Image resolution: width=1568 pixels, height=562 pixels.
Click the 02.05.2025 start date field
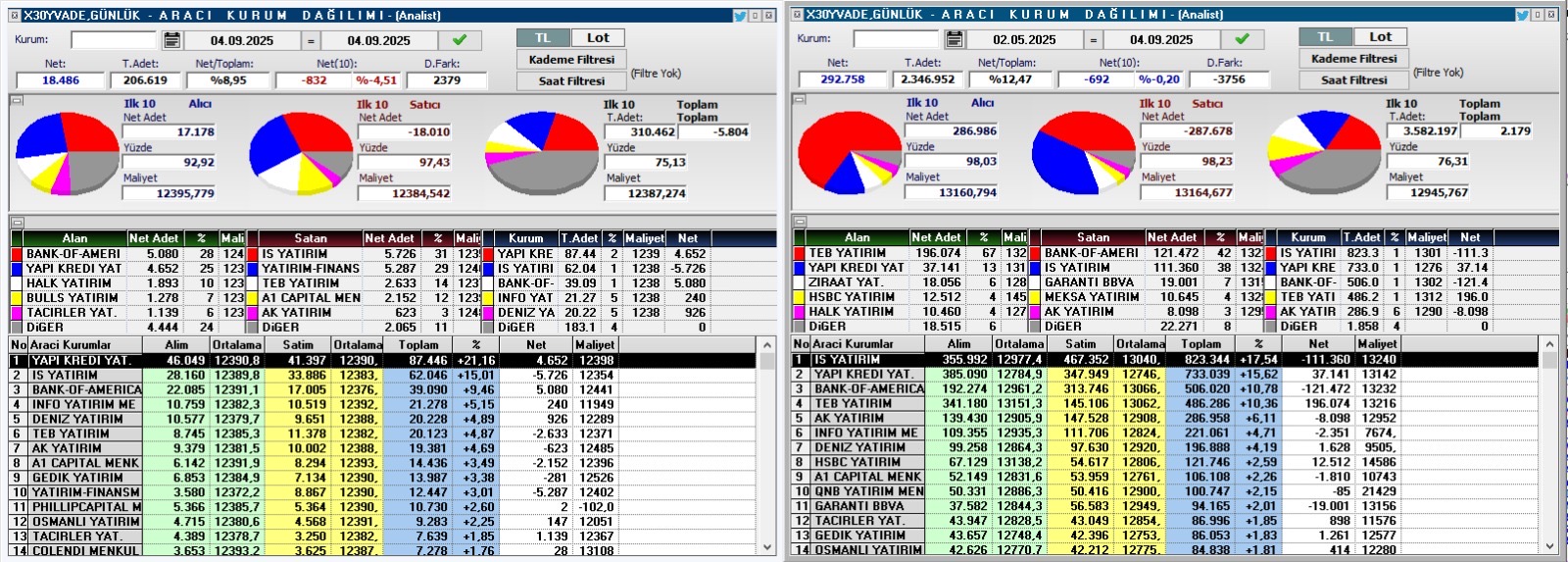click(1024, 39)
